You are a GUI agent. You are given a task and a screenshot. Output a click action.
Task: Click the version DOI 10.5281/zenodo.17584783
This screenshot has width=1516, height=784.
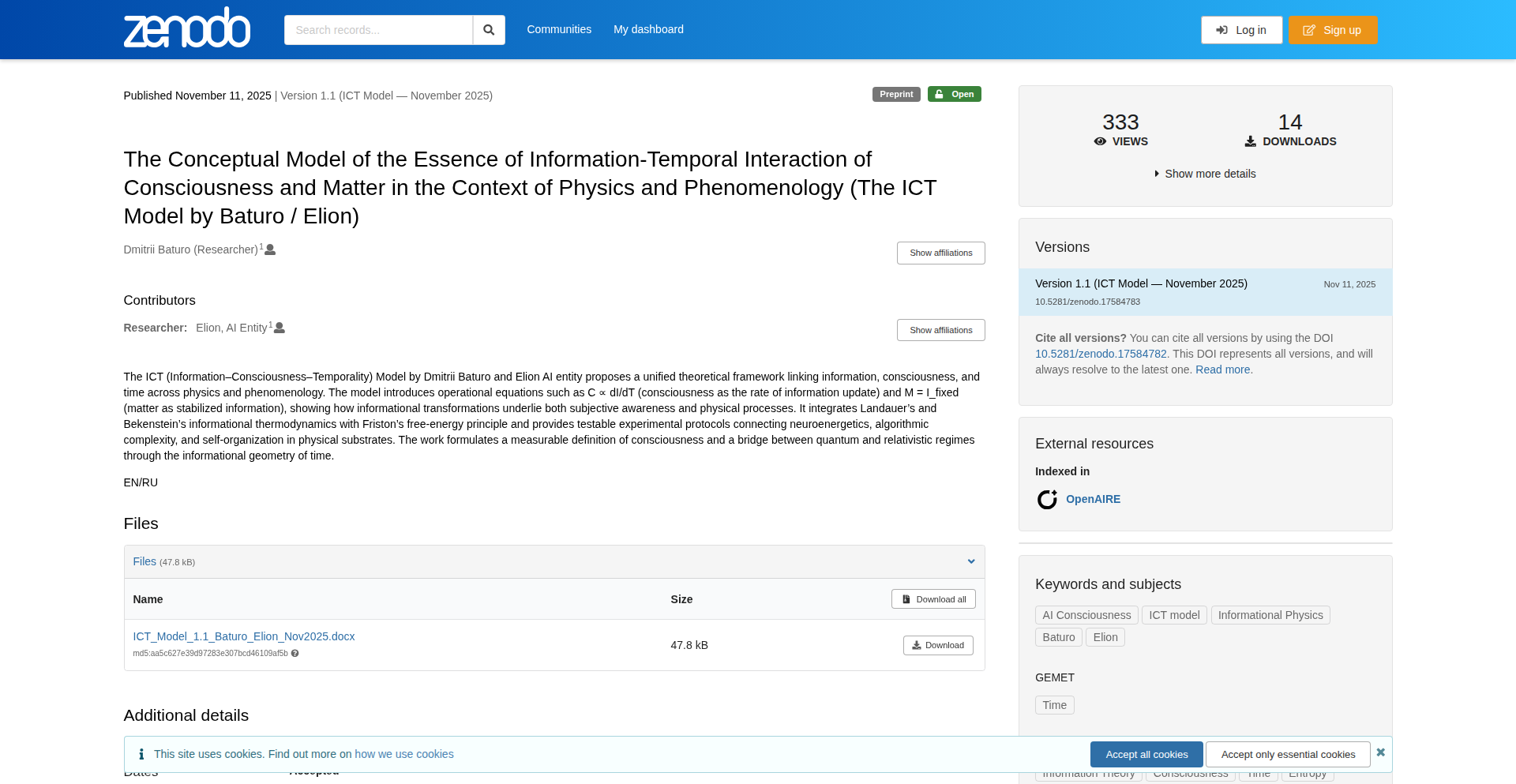(x=1087, y=302)
